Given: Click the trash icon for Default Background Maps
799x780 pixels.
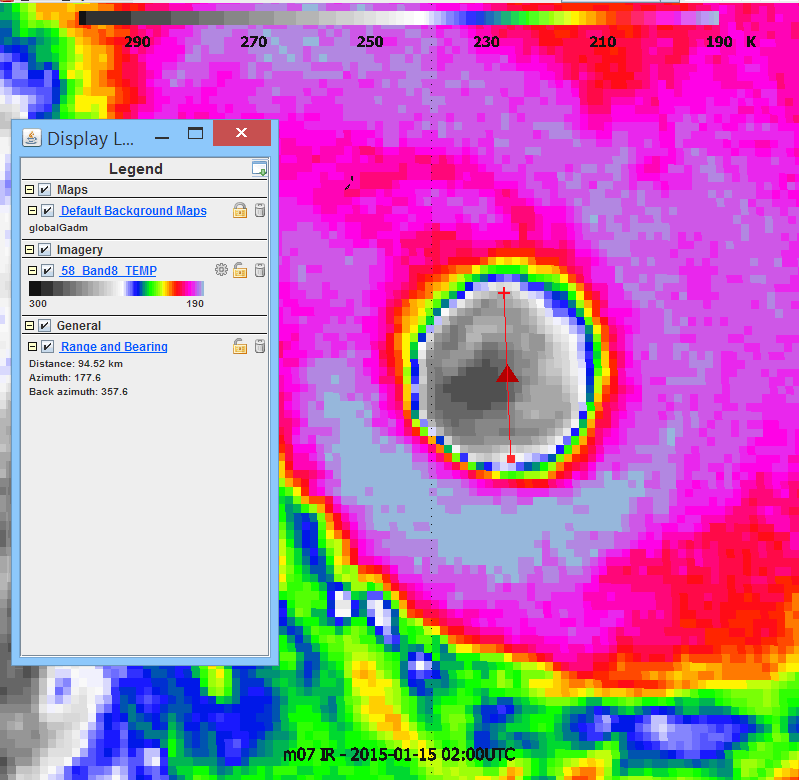Looking at the screenshot, I should pos(260,210).
